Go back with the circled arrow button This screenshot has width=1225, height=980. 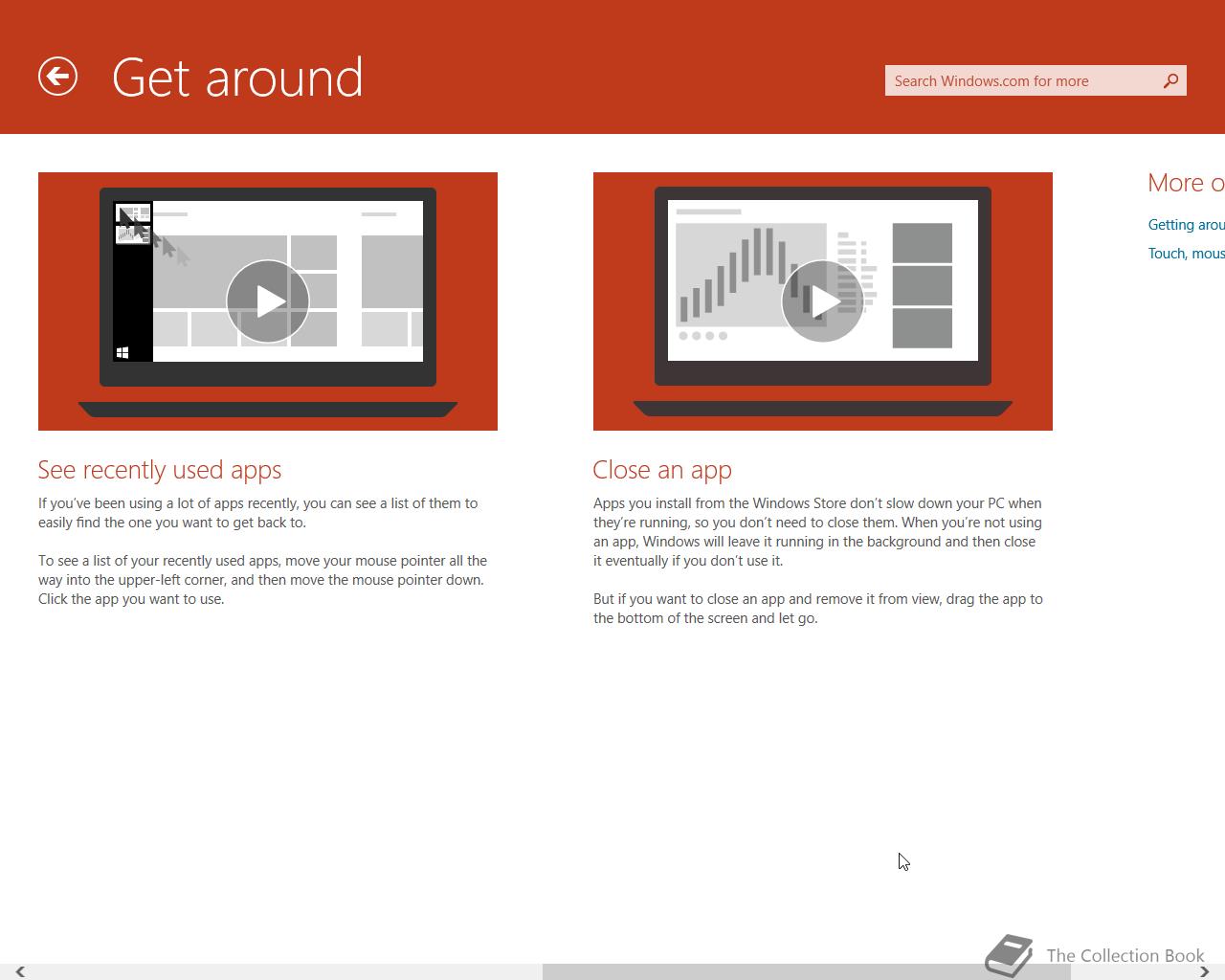pos(57,77)
